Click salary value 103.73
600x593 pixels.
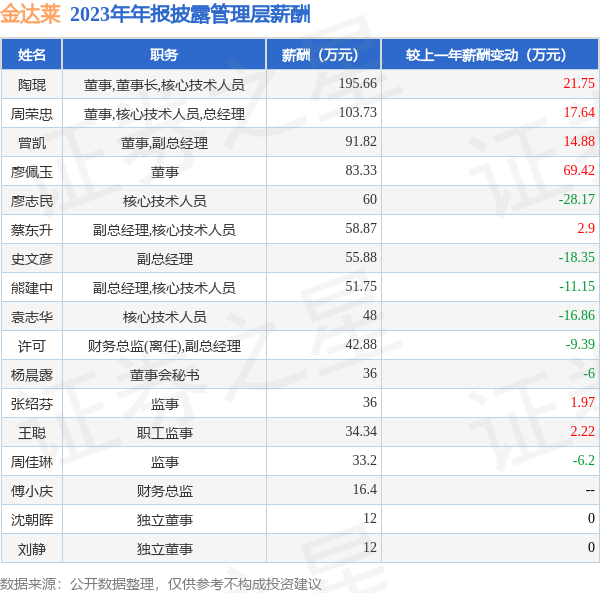[x=358, y=112]
